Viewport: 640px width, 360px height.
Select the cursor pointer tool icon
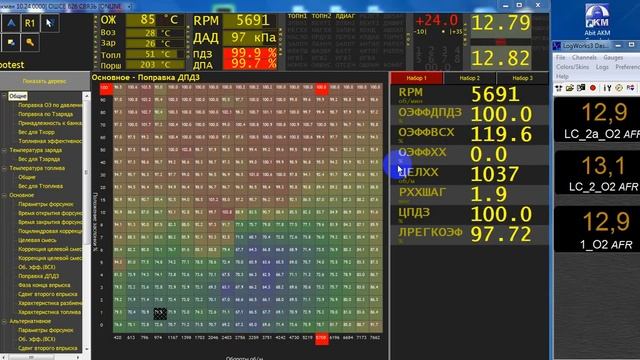point(49,23)
